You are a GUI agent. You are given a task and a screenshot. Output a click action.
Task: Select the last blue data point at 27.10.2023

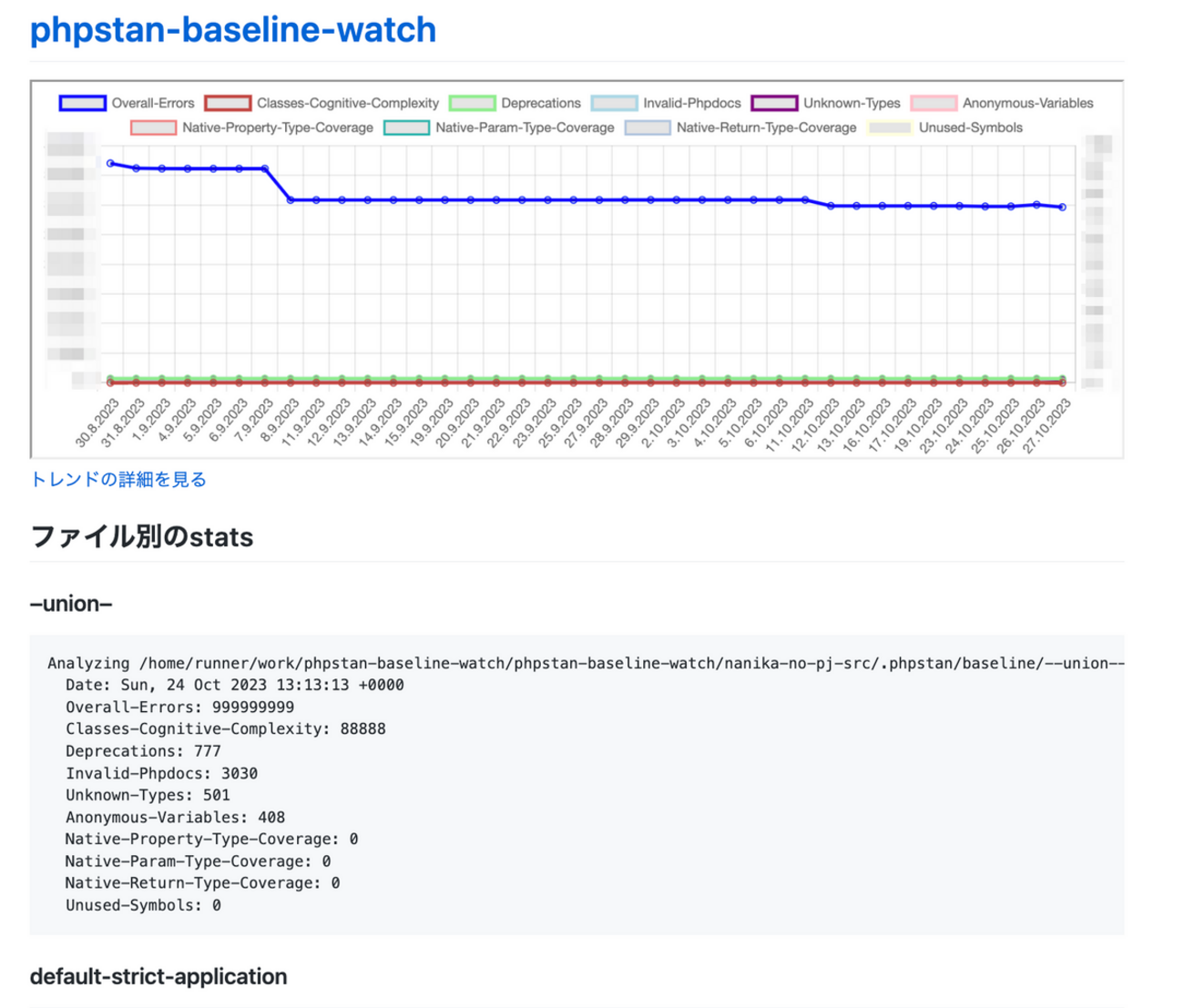(1063, 208)
